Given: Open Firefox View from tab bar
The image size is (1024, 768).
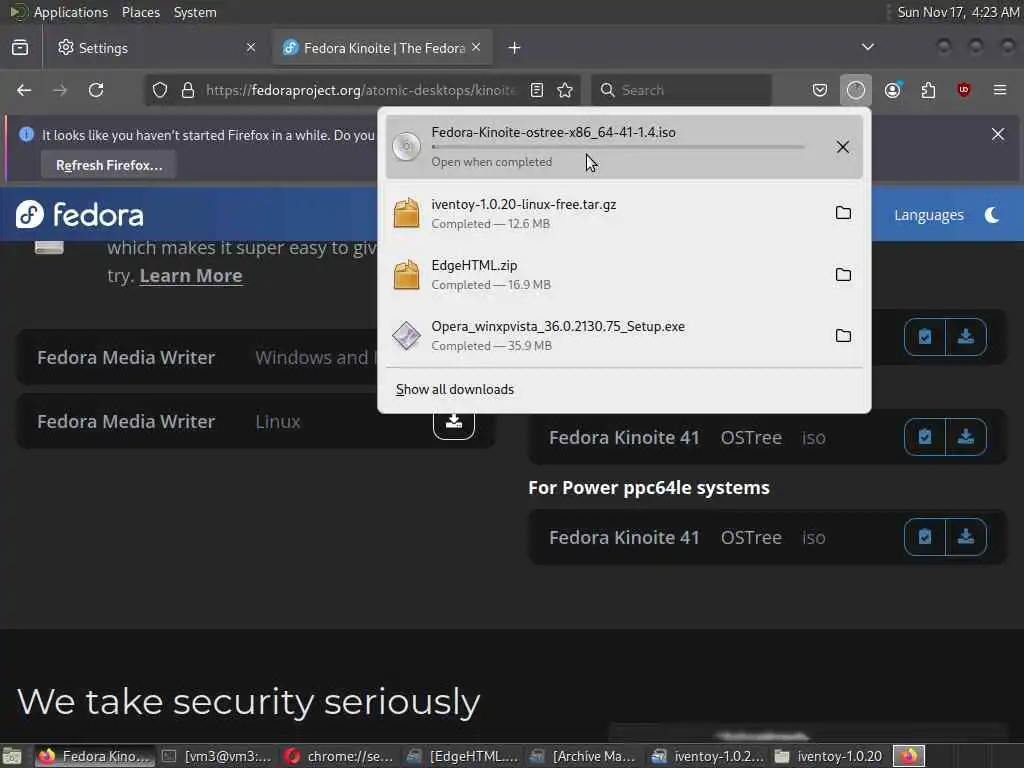Looking at the screenshot, I should pos(20,48).
